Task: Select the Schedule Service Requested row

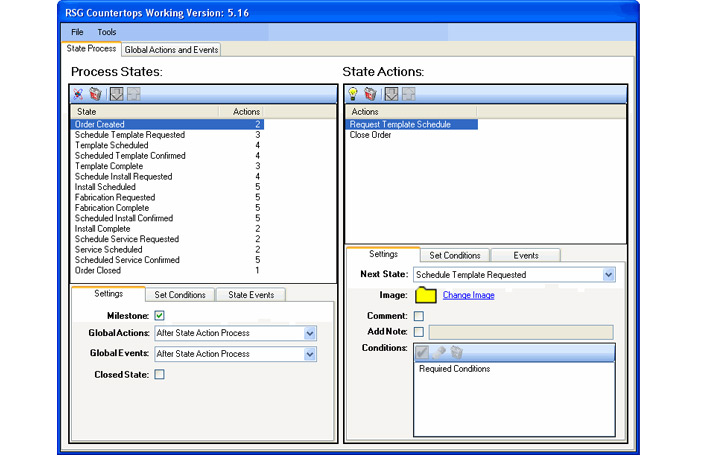Action: click(x=167, y=239)
